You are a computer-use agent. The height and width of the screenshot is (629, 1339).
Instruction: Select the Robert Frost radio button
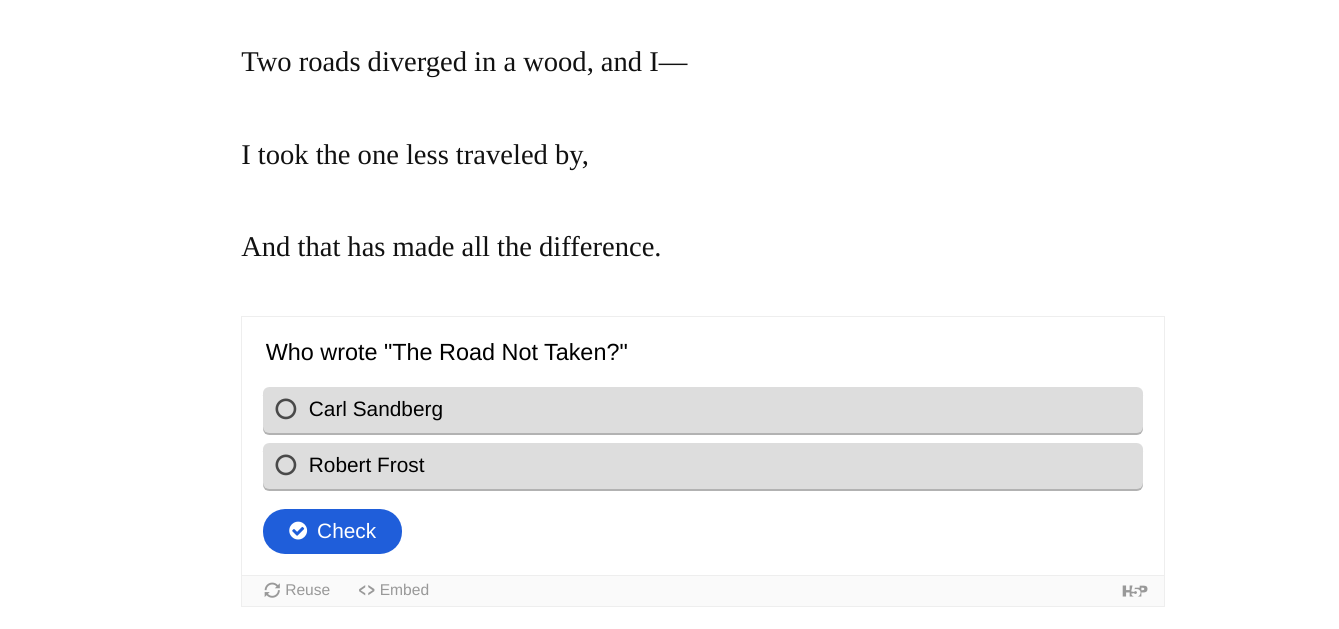click(x=286, y=465)
